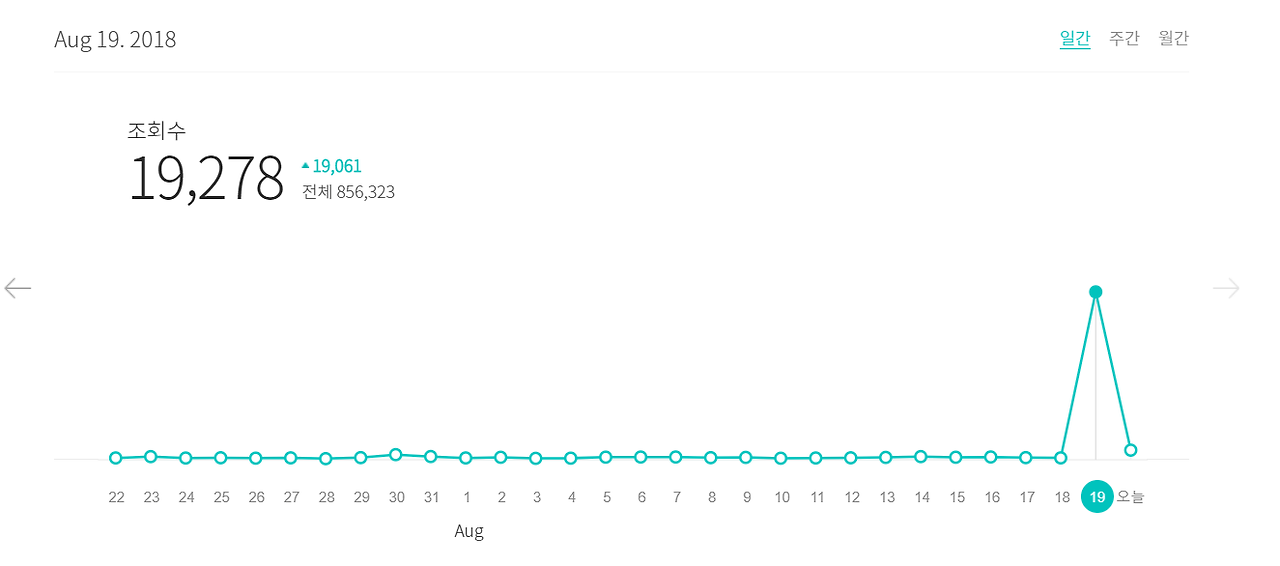The height and width of the screenshot is (566, 1280).
Task: Select the data point for Aug 14
Action: 921,456
